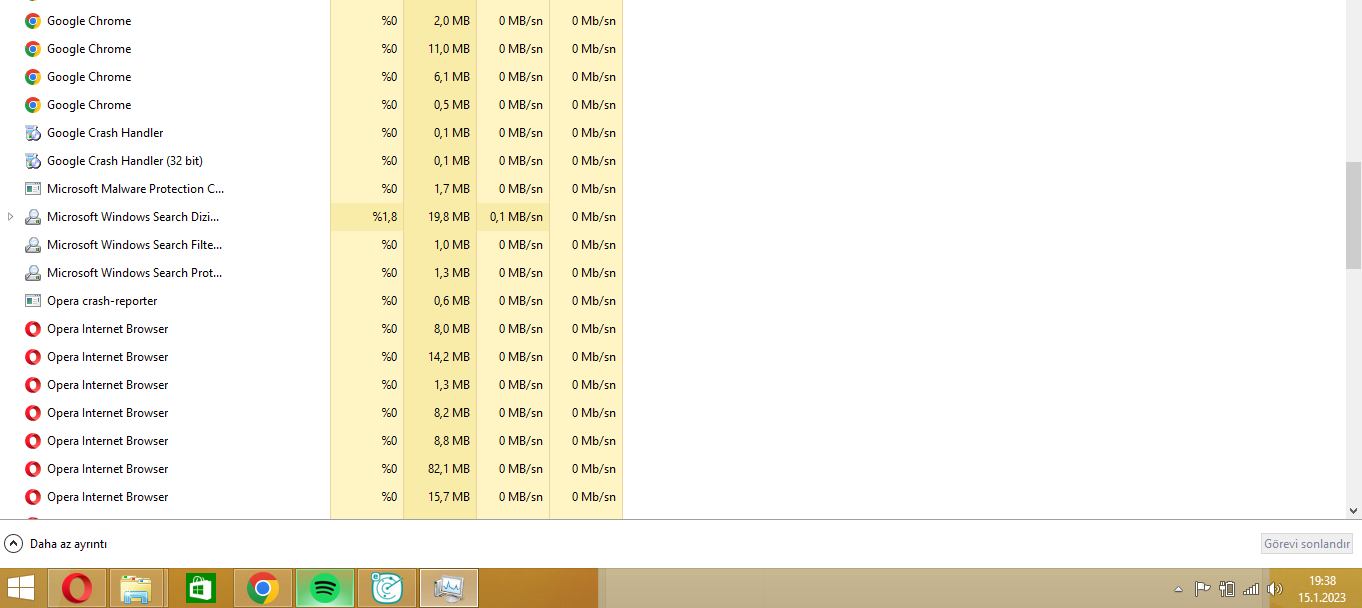This screenshot has width=1362, height=608.
Task: Click the 19,8 MB memory value
Action: [449, 217]
